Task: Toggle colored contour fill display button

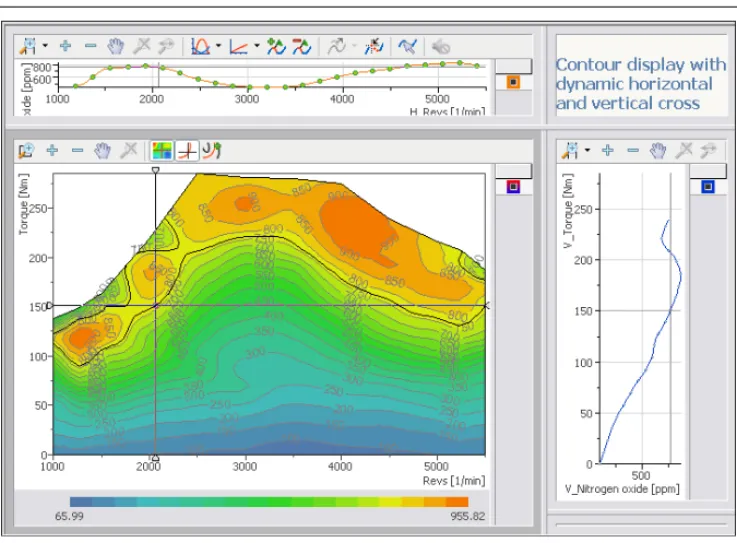Action: click(162, 150)
